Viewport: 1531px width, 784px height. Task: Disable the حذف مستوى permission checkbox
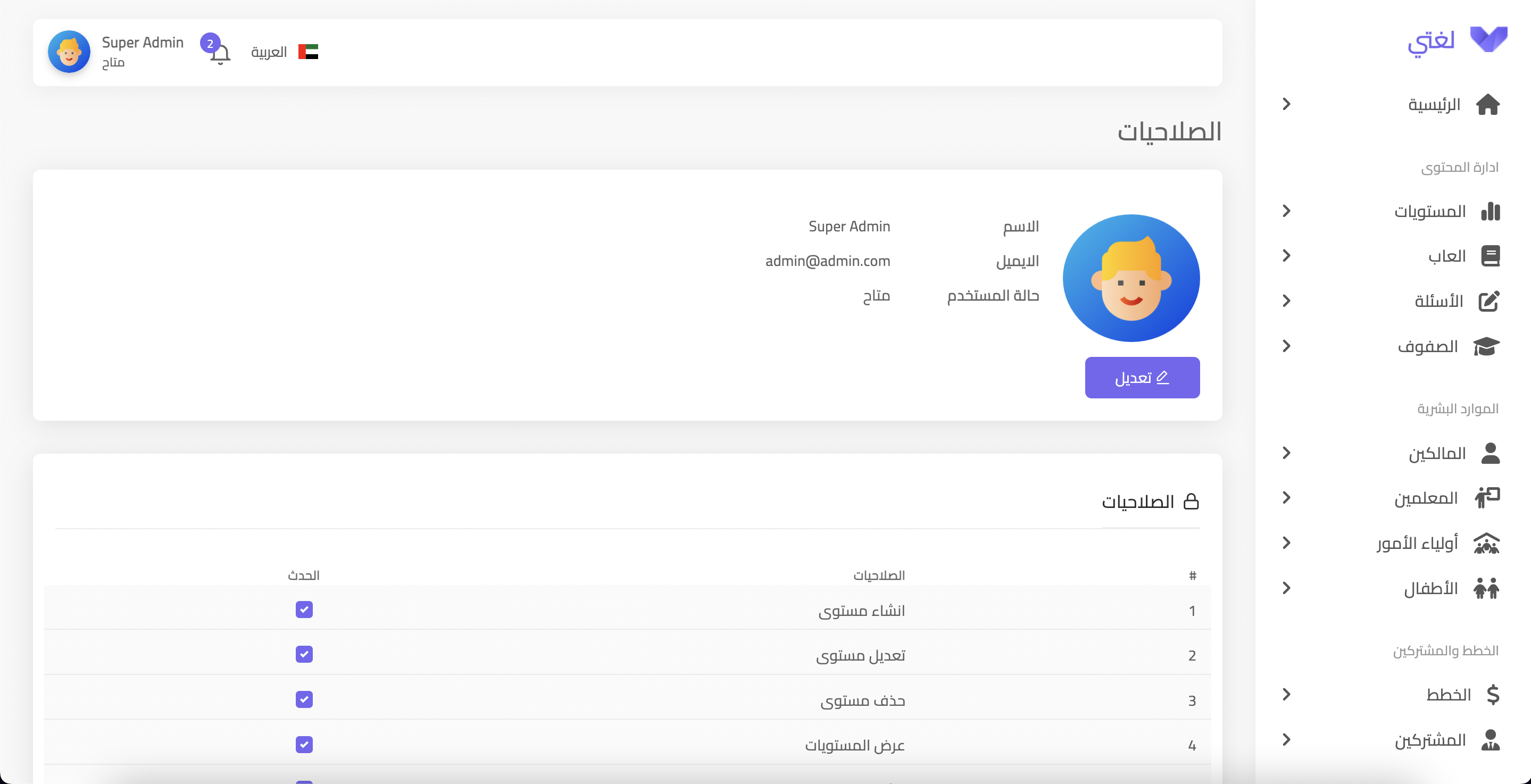[x=304, y=699]
